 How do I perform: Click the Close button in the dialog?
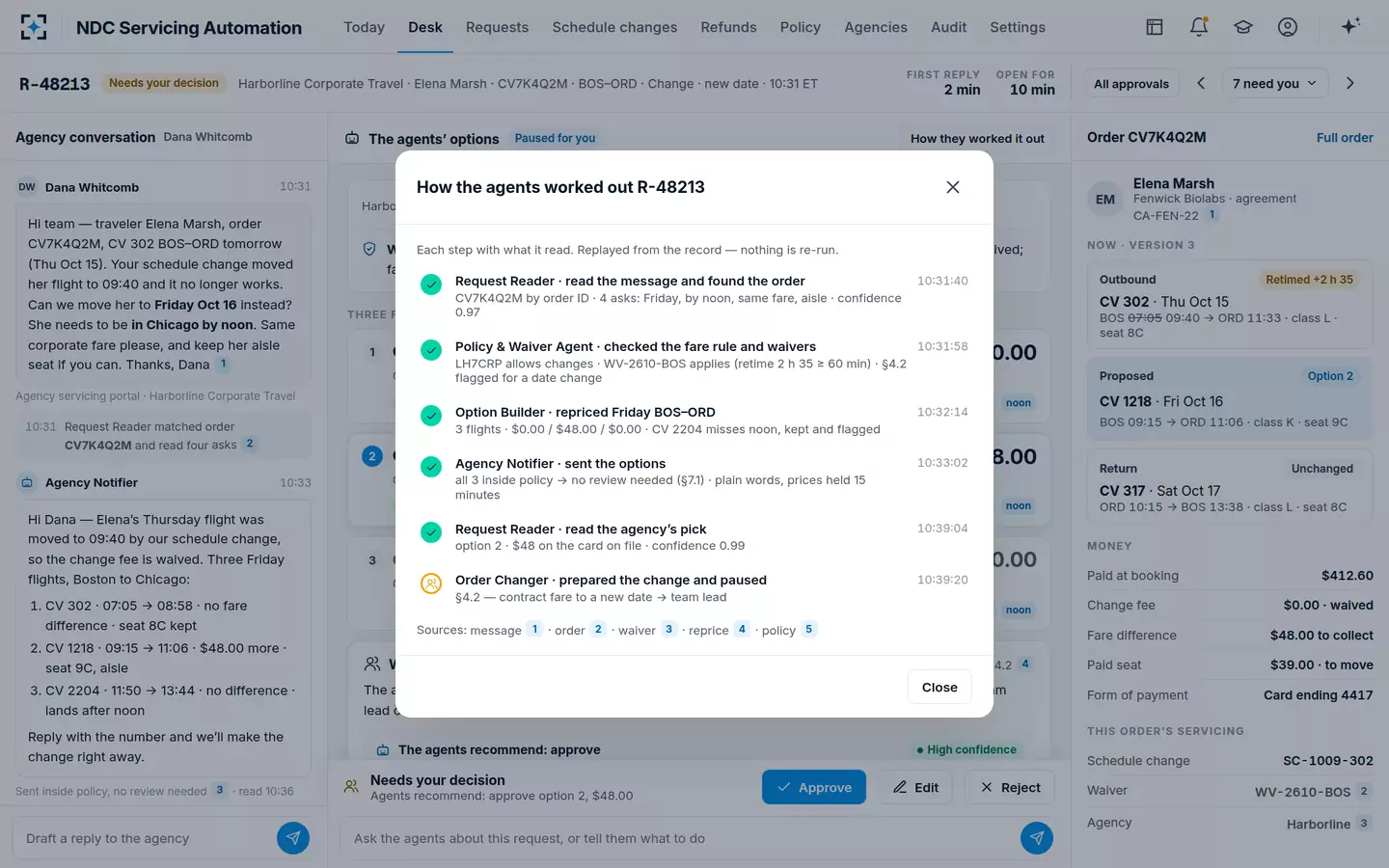tap(940, 687)
